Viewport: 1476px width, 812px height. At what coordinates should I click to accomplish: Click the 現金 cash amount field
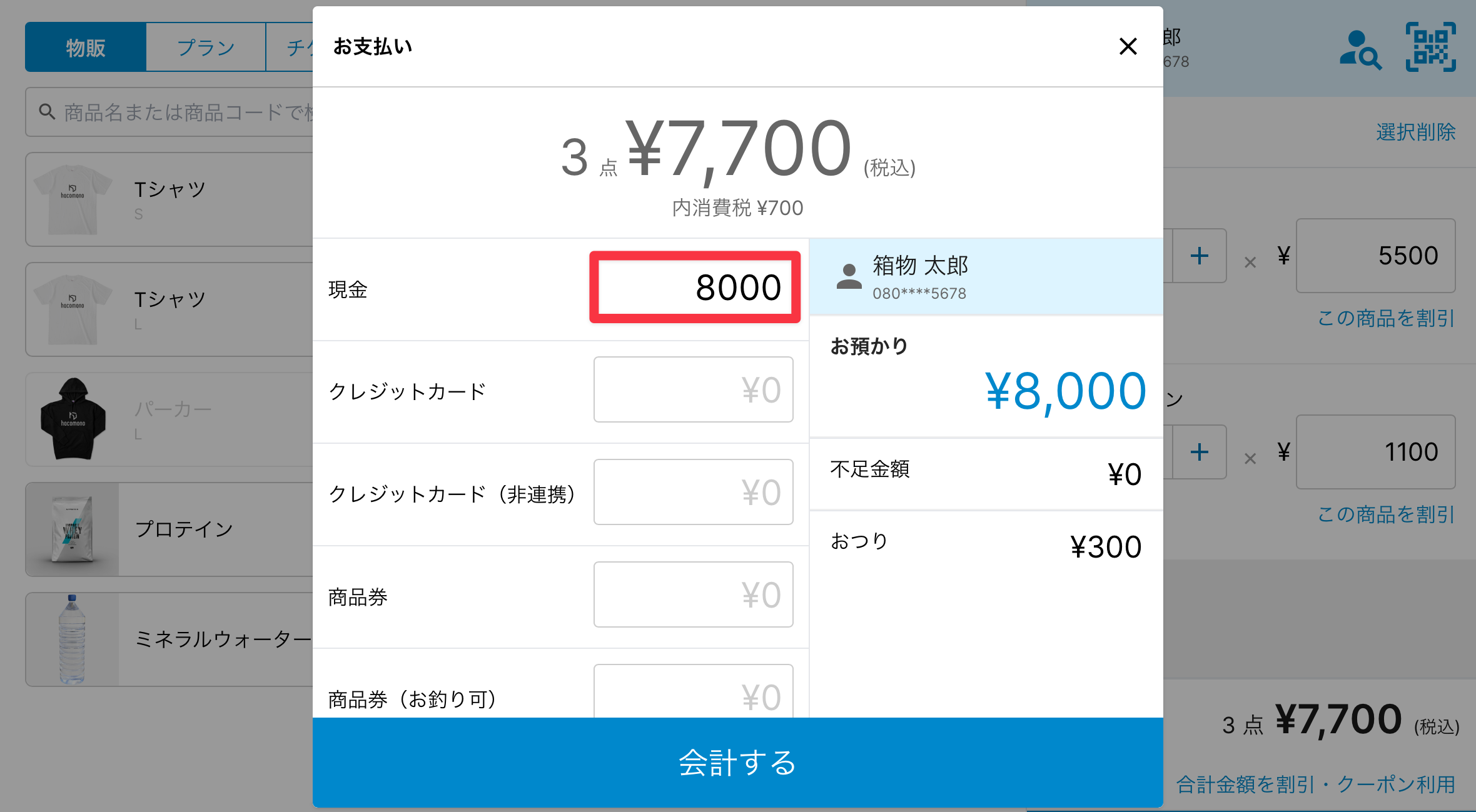[694, 288]
